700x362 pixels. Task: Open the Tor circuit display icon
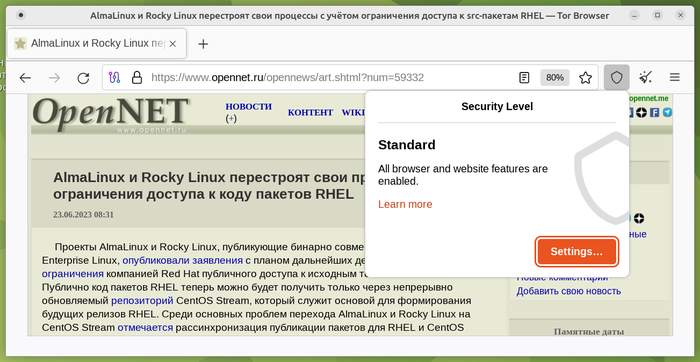click(114, 78)
